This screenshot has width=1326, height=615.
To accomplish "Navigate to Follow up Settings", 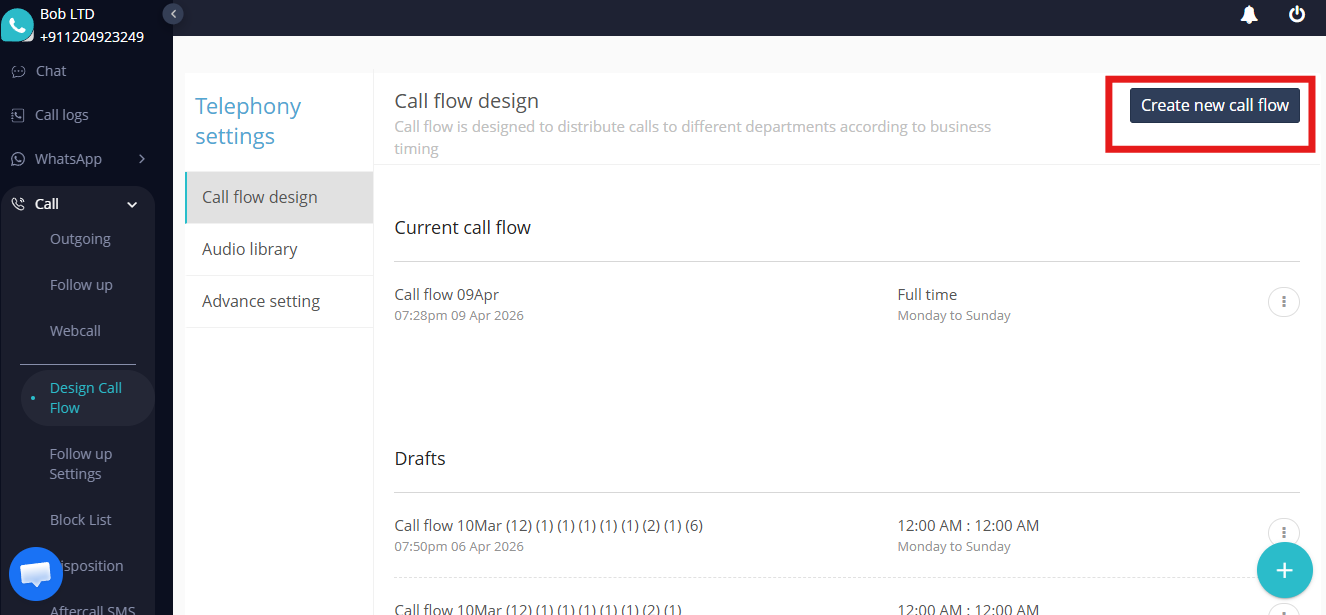I will tap(80, 464).
